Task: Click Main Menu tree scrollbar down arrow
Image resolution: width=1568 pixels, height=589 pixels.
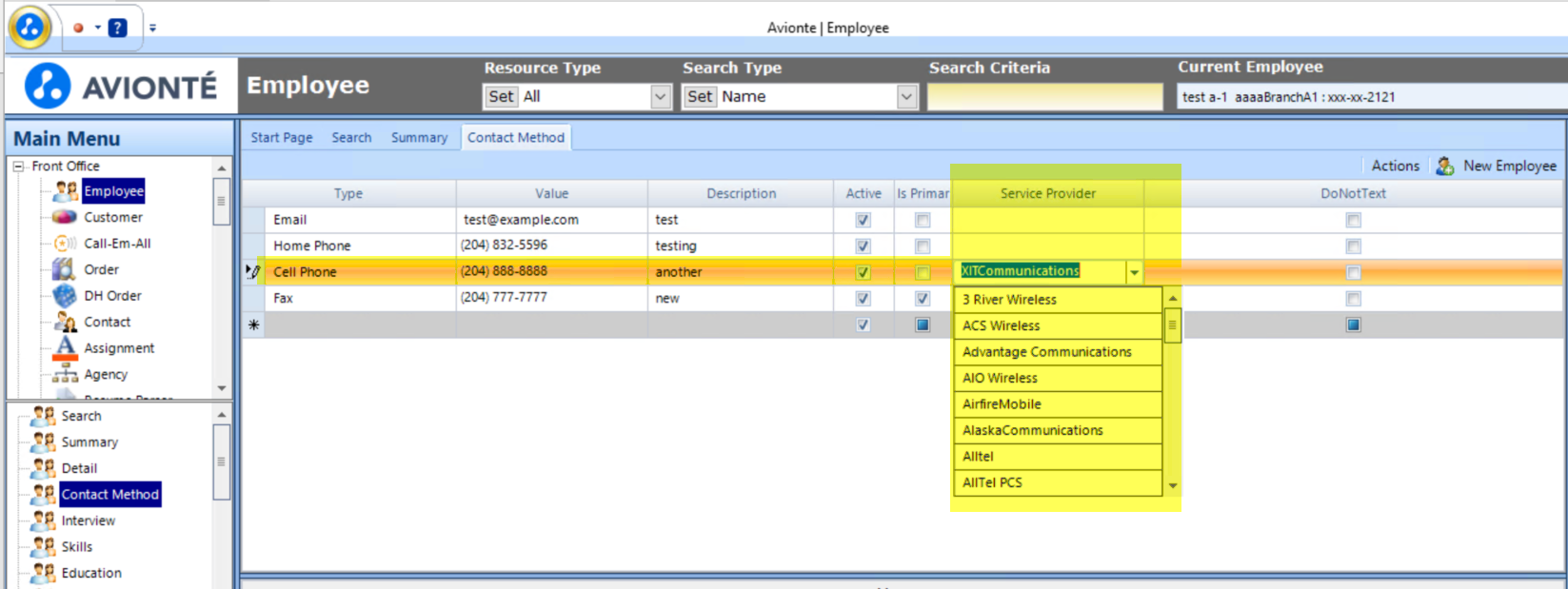Action: click(222, 388)
